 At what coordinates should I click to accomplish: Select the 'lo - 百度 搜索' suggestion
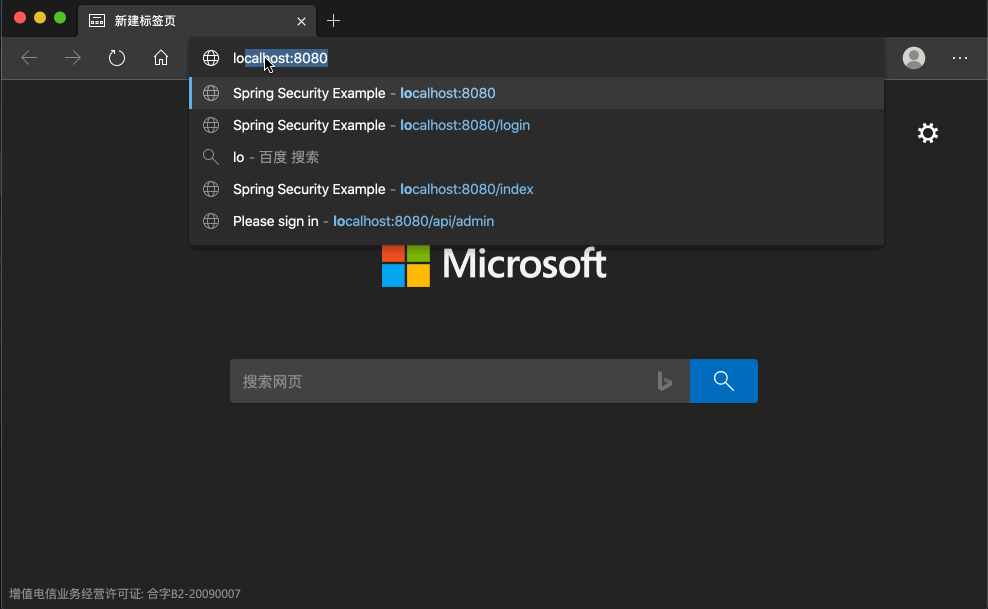point(537,157)
